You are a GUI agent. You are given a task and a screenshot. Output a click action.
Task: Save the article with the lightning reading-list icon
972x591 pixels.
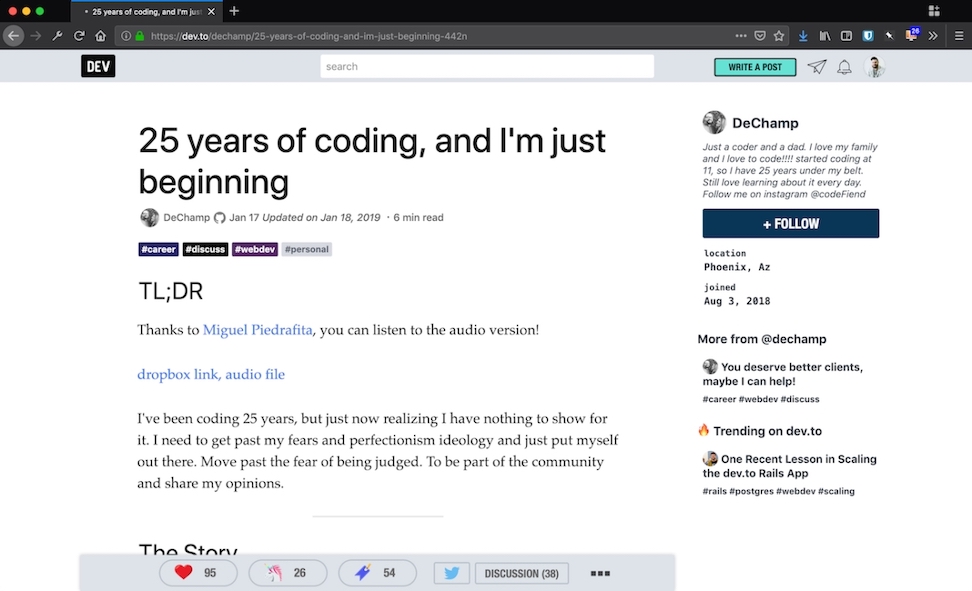tap(365, 572)
